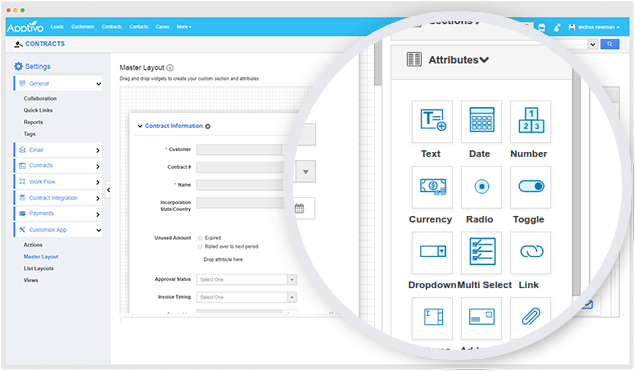Collapse the settings sidebar arrow

coord(108,190)
